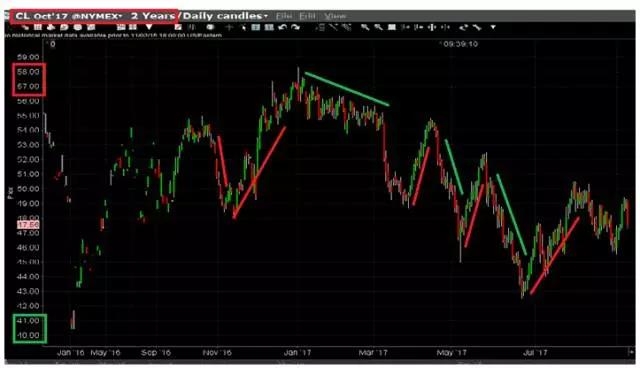The image size is (640, 368).
Task: Click the second magnifier zoom icon
Action: (x=378, y=27)
